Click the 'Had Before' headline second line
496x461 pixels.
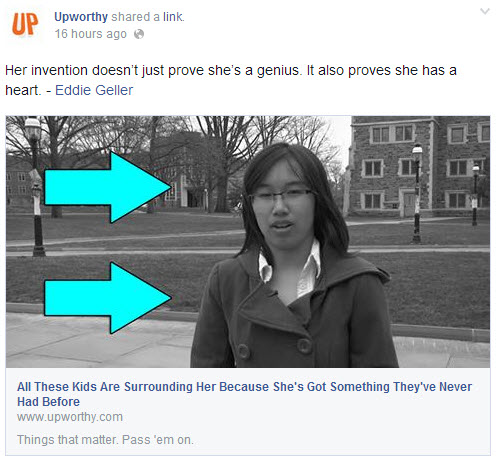(x=49, y=402)
